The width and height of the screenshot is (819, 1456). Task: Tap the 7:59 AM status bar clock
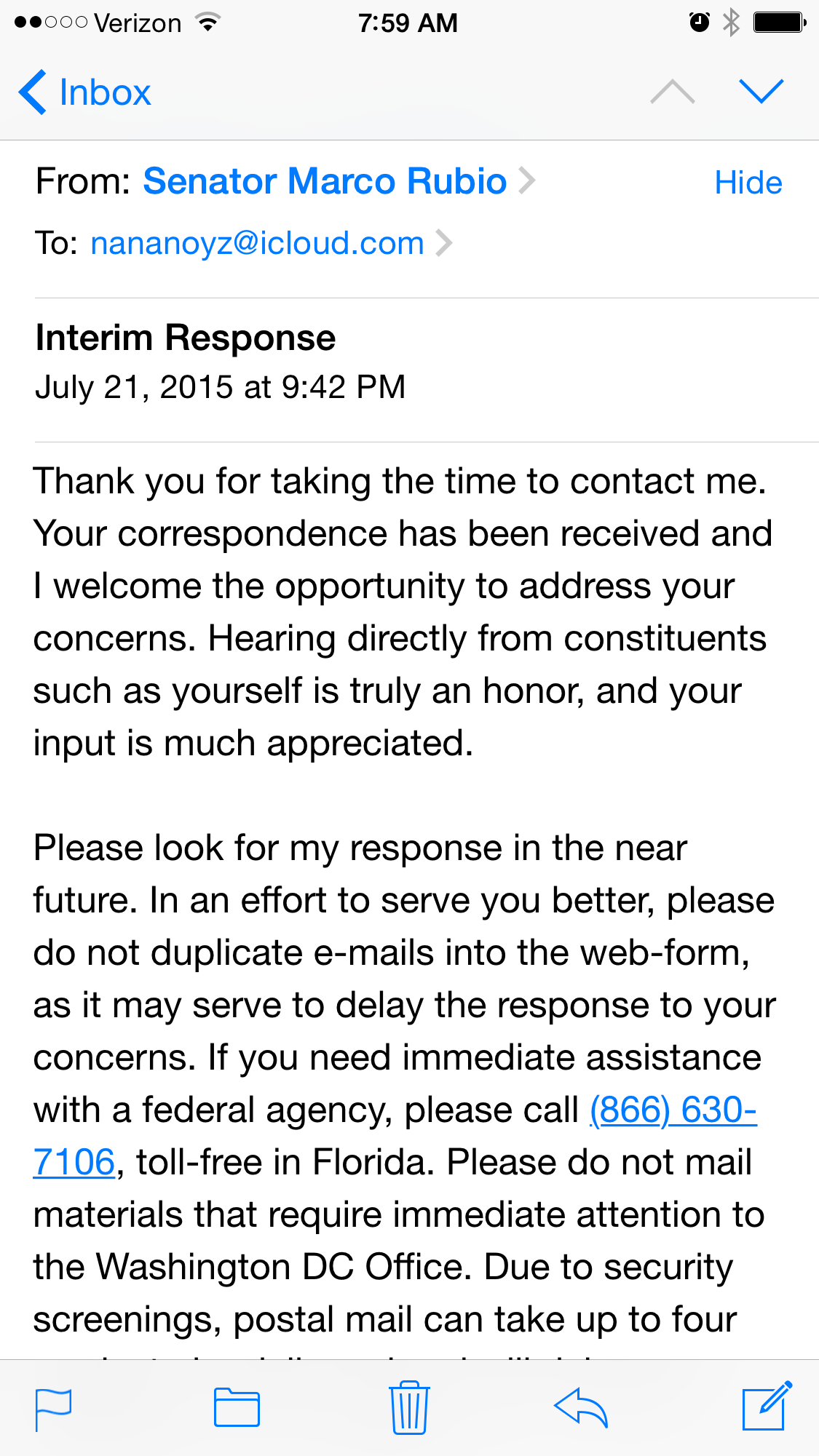tap(408, 23)
